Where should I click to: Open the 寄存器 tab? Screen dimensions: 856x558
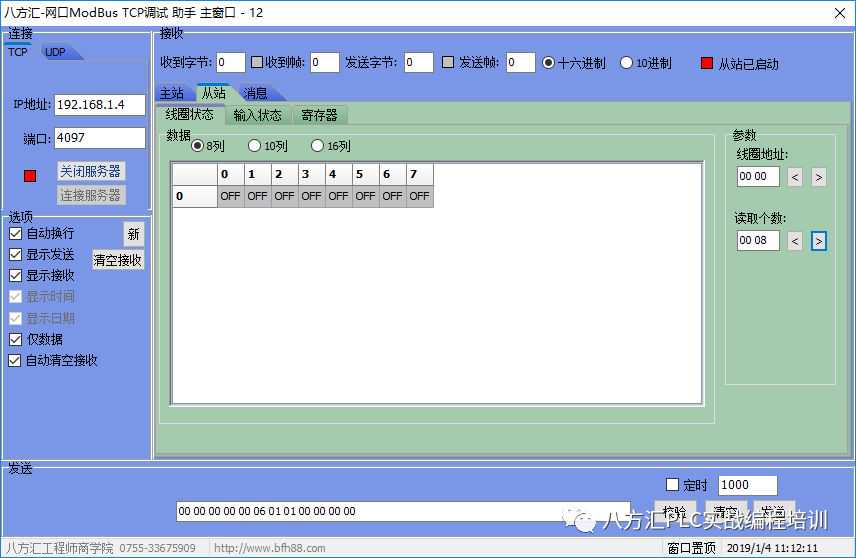tap(319, 115)
